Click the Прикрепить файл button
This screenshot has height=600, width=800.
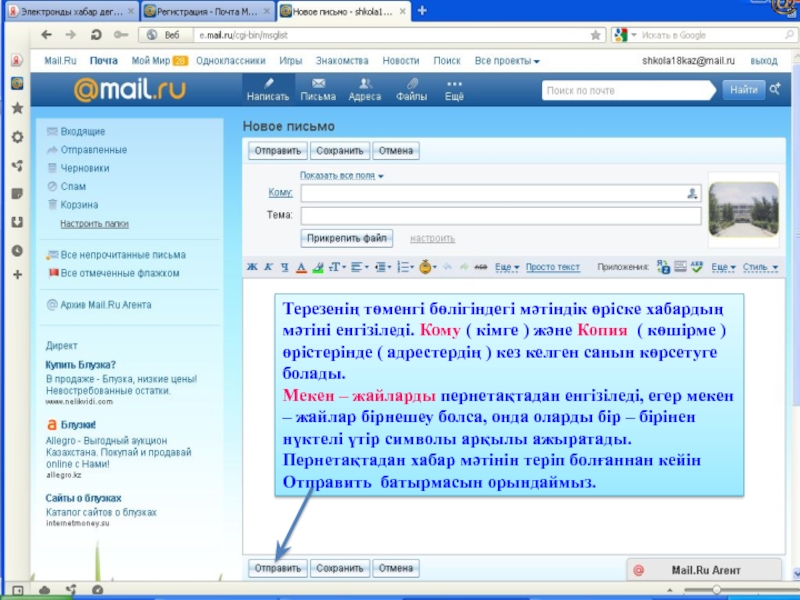click(346, 238)
